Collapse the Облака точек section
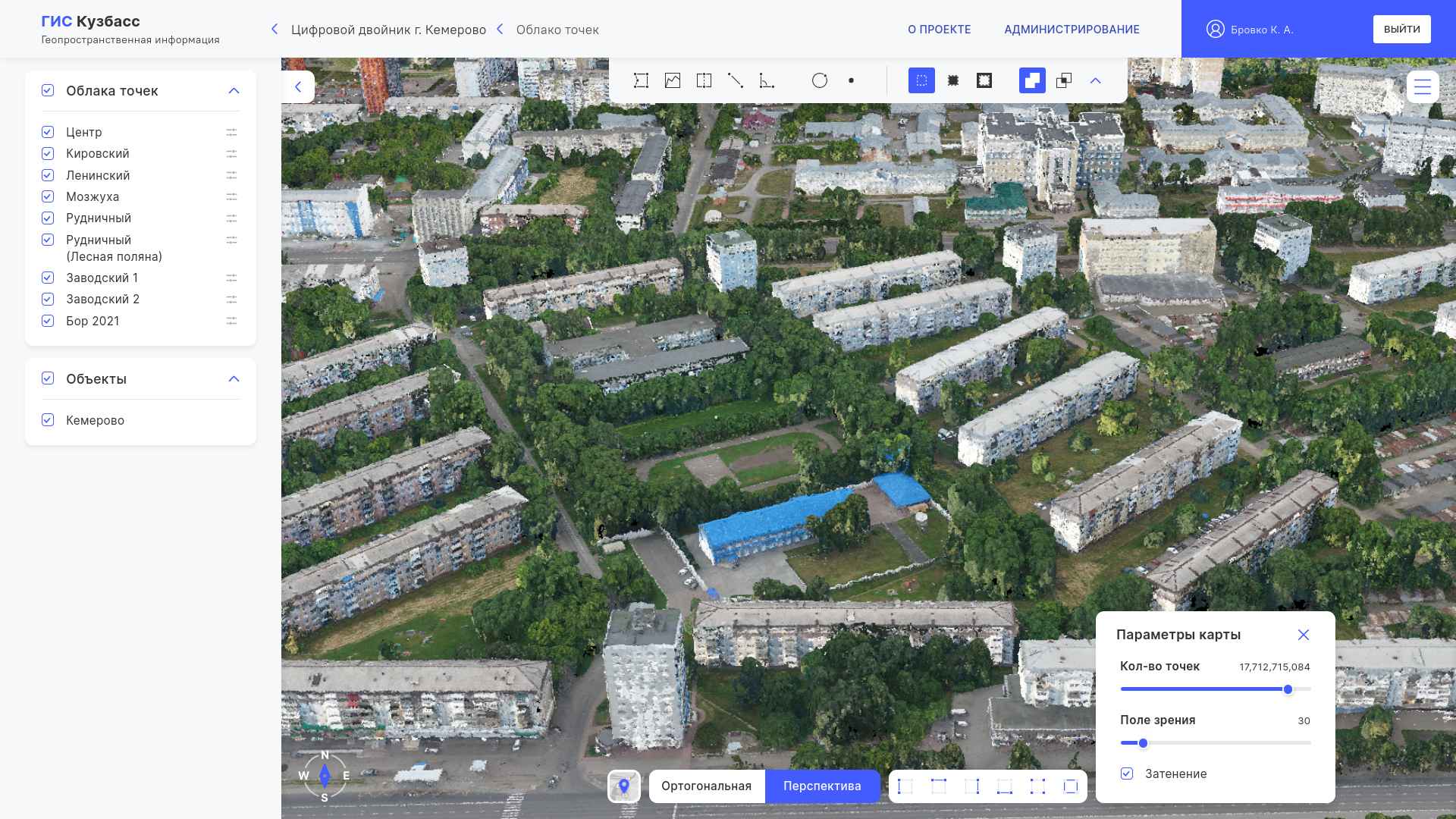The width and height of the screenshot is (1456, 819). click(234, 91)
